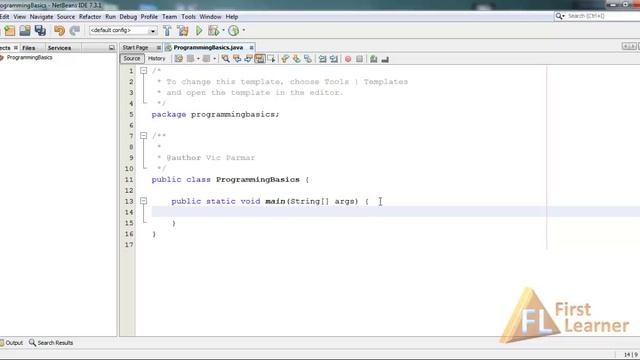
Task: Click Next Bookmark icon
Action: pos(296,59)
